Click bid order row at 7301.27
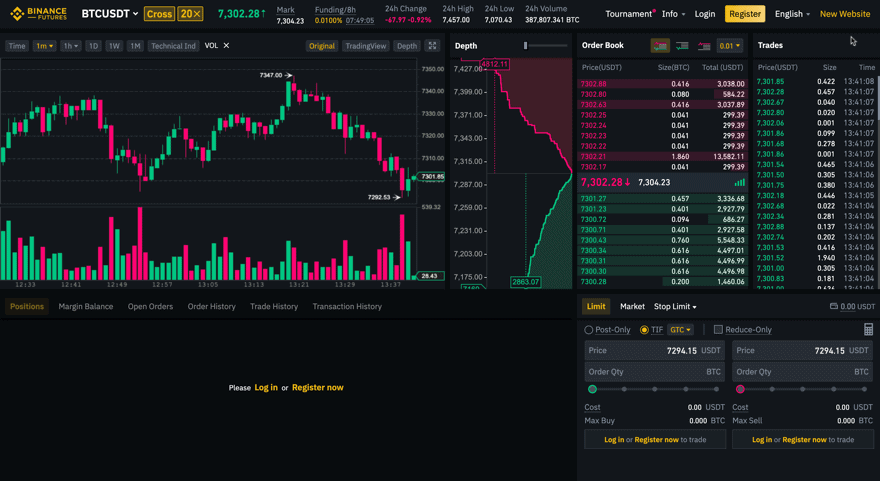Screen dimensions: 880x481 click(662, 198)
